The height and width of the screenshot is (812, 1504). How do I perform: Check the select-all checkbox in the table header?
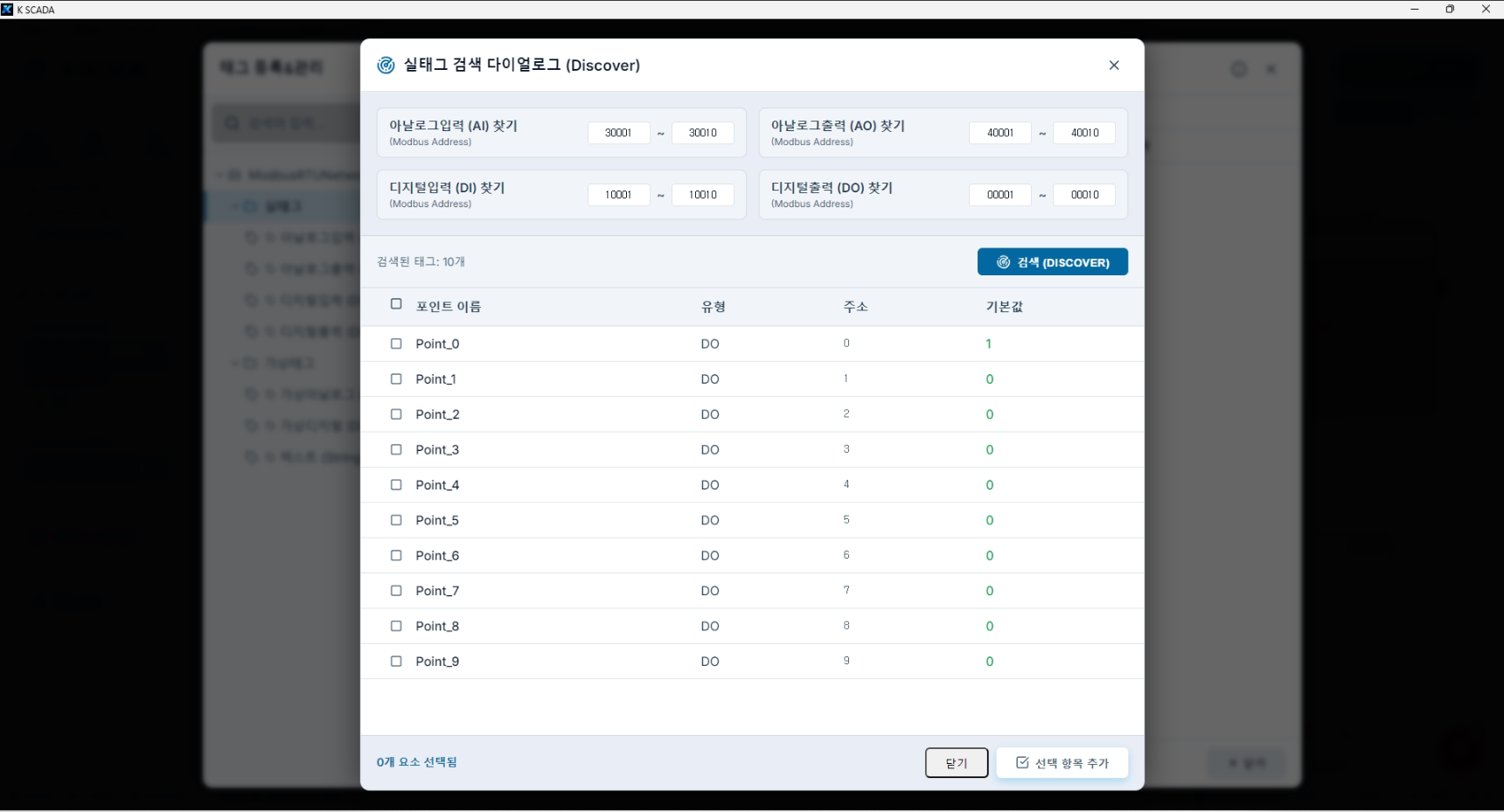click(396, 304)
